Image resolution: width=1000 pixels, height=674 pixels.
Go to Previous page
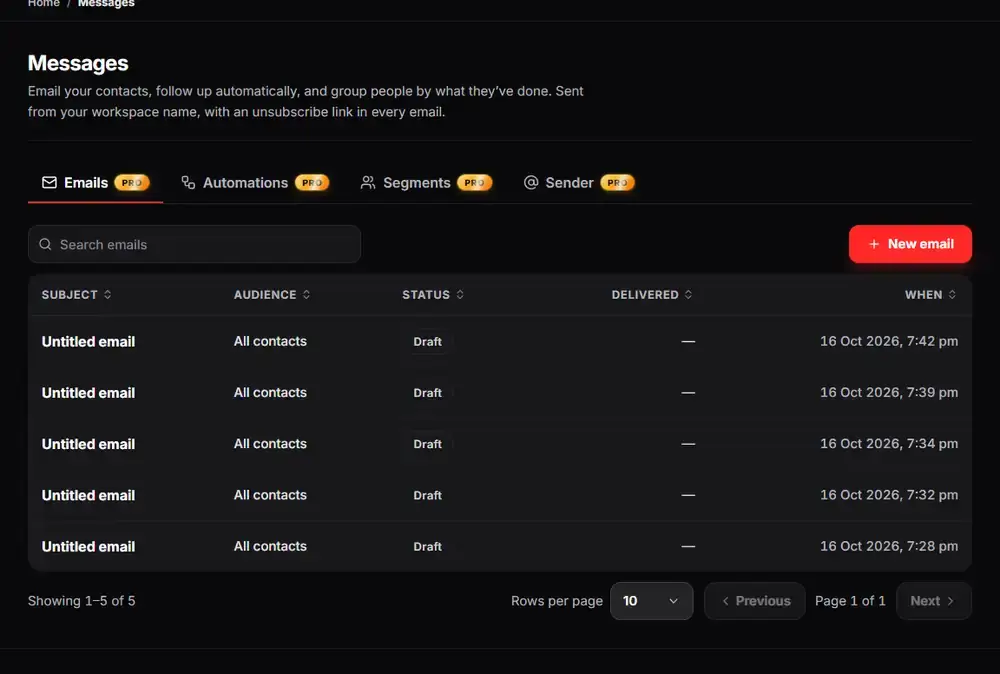click(x=754, y=601)
